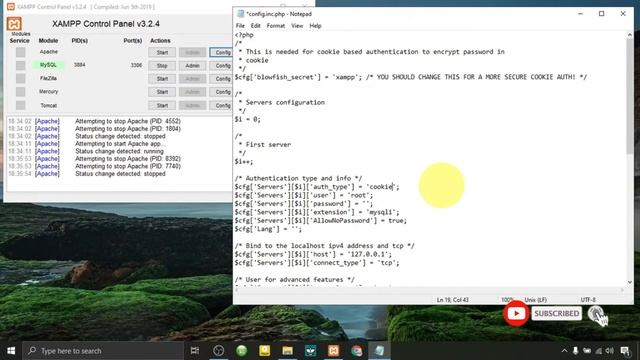The height and width of the screenshot is (360, 640).
Task: Switch to XAMPP via taskbar icon
Action: coord(333,351)
